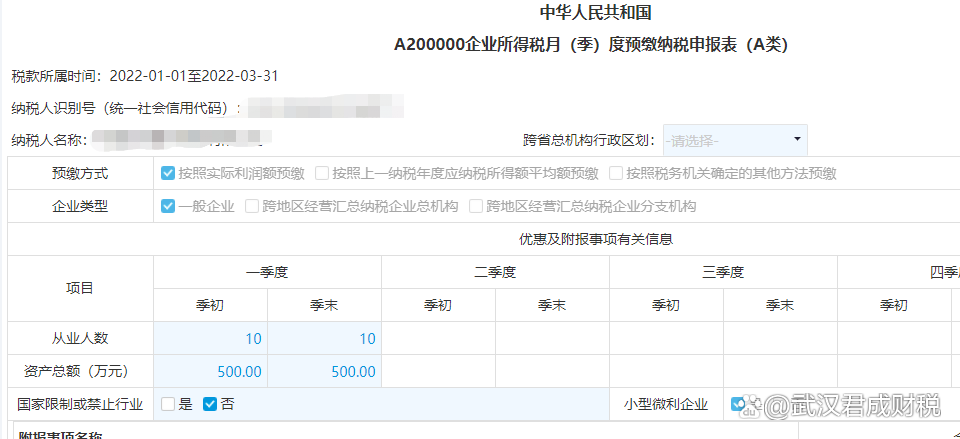Click 从业人数 三季度 季末 cell
Image resolution: width=960 pixels, height=439 pixels.
tap(780, 338)
